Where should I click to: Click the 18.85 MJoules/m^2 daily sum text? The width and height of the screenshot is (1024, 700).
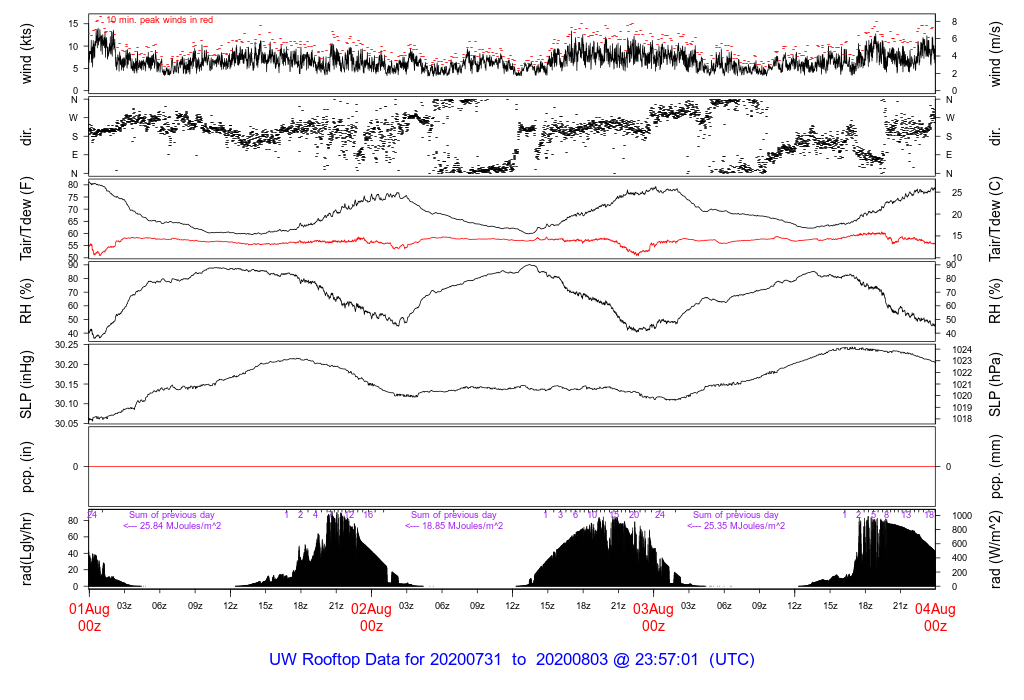tap(454, 526)
